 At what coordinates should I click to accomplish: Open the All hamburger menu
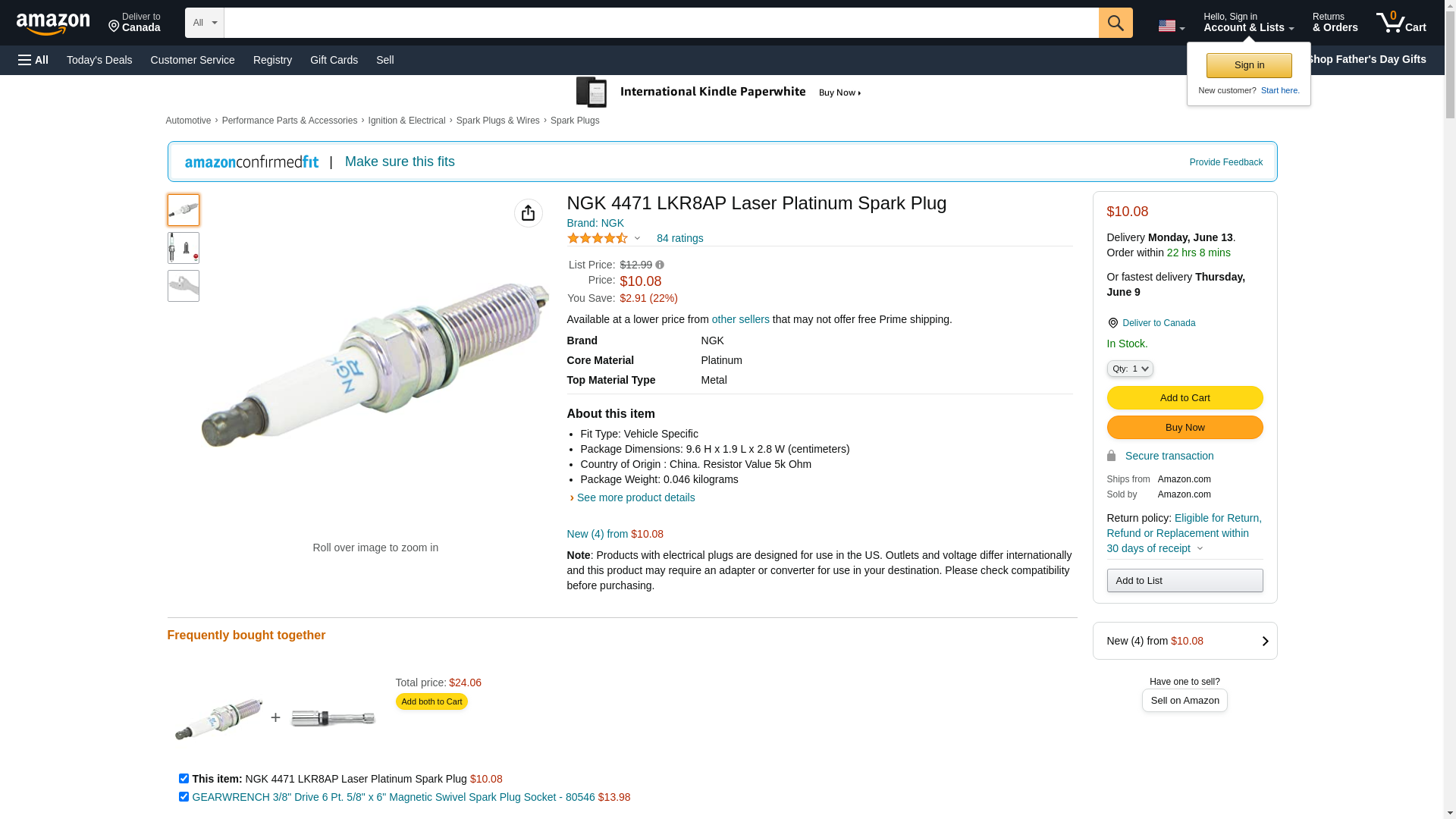click(x=33, y=60)
